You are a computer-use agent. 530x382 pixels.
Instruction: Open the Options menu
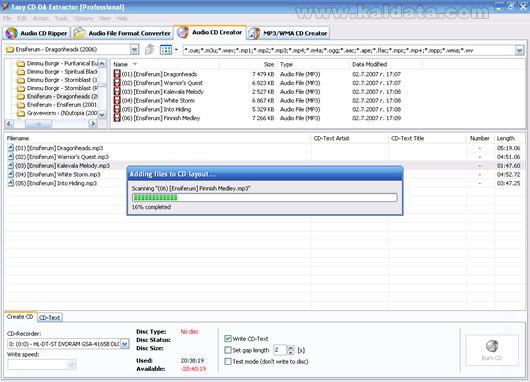(x=83, y=18)
